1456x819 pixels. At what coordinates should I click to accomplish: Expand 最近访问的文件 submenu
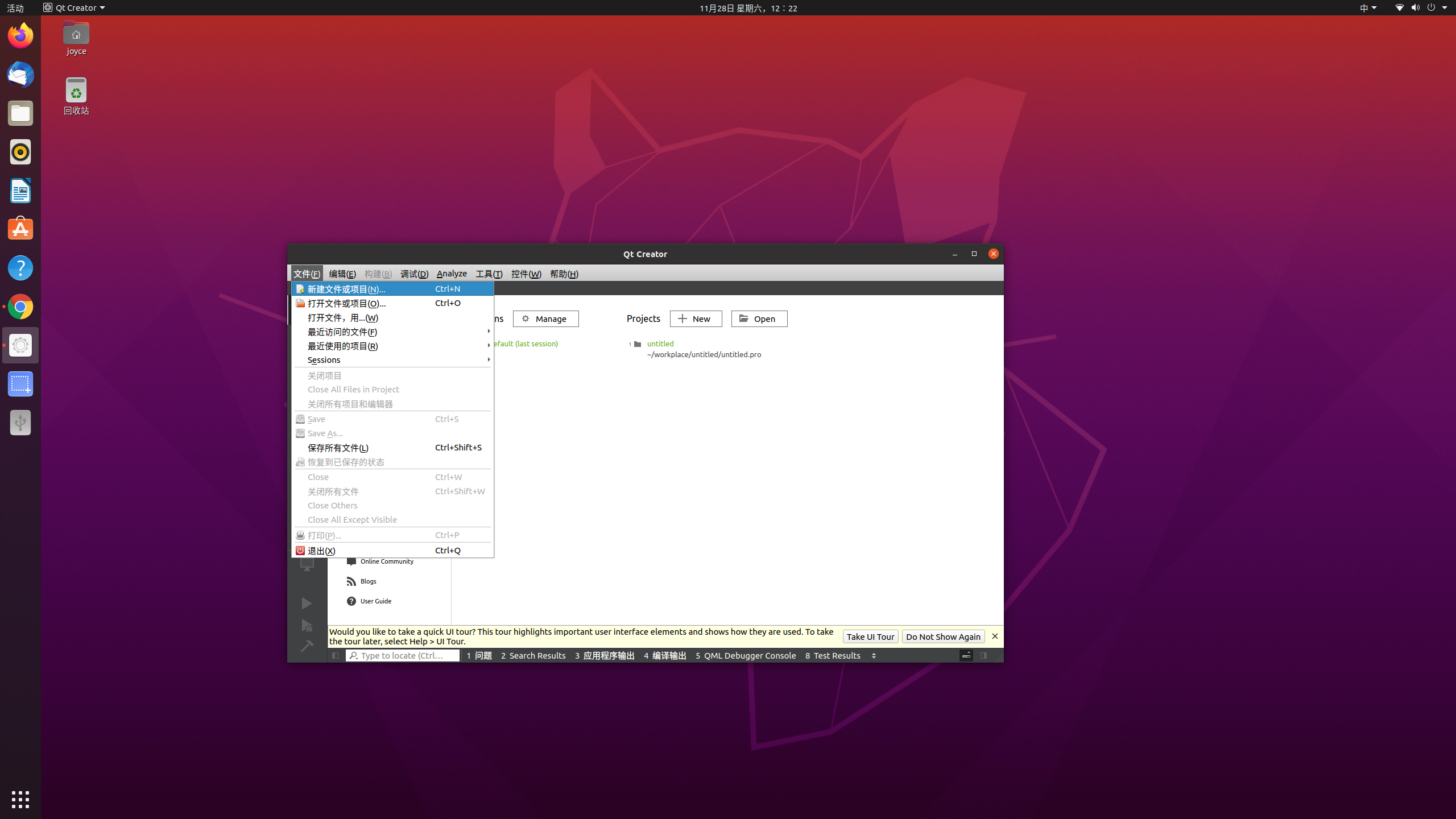(x=392, y=332)
